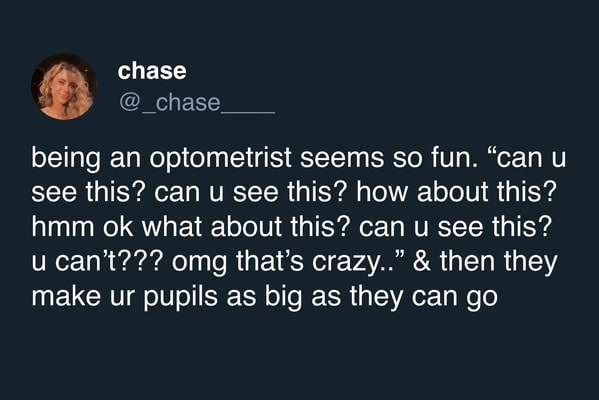
Task: Click the words "hmm ok" in tweet
Action: tap(82, 226)
